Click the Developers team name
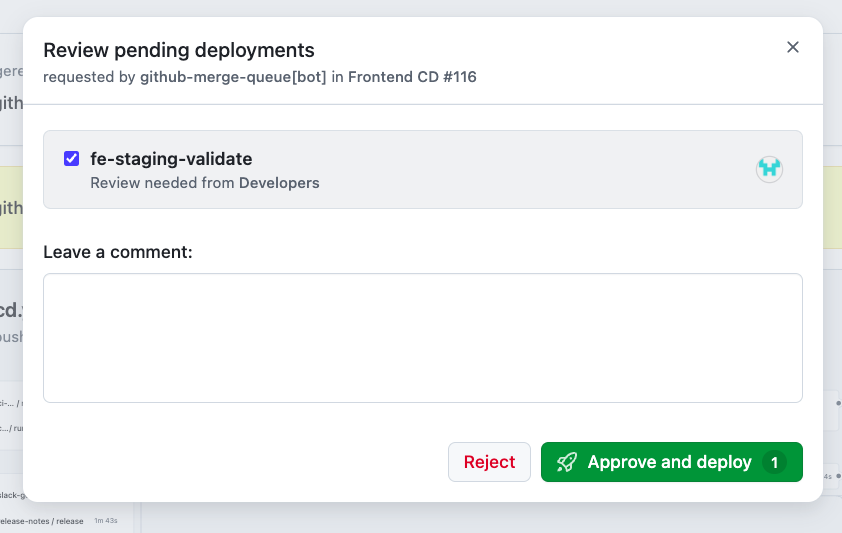This screenshot has height=533, width=842. (279, 183)
